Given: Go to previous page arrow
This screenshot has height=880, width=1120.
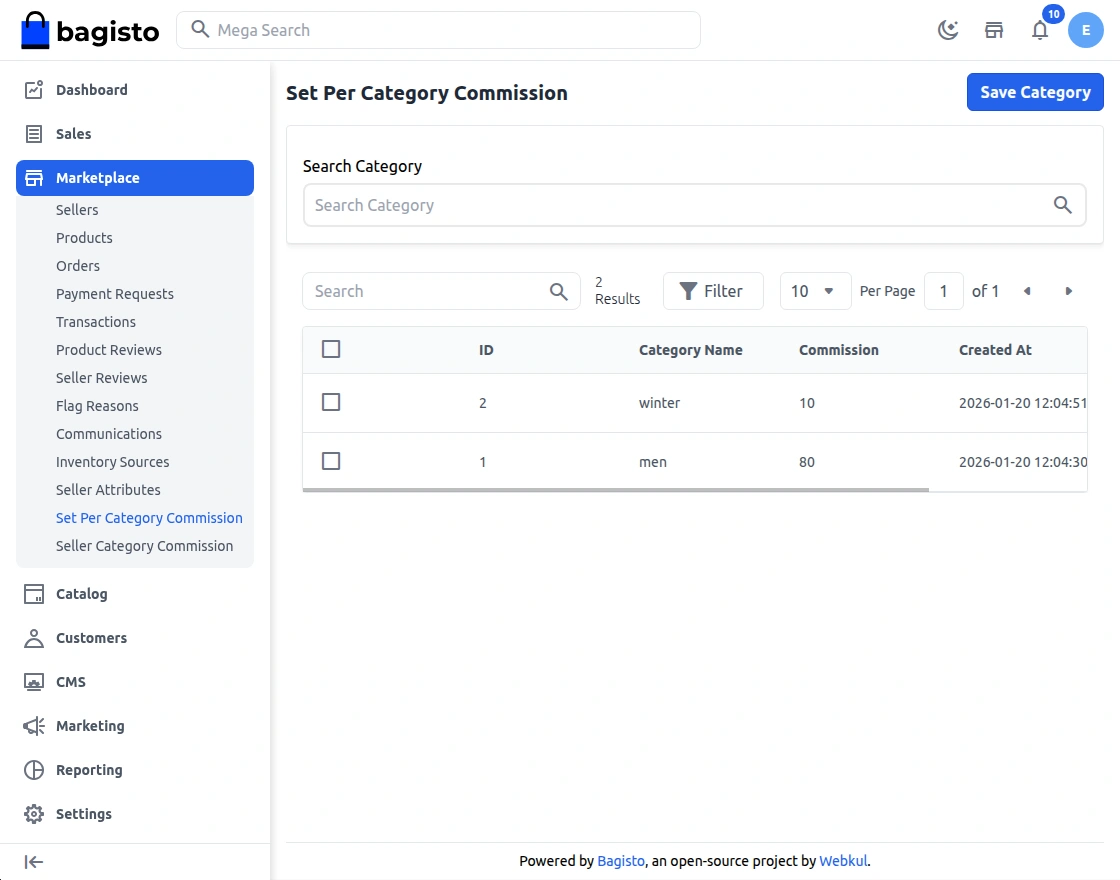Looking at the screenshot, I should pyautogui.click(x=1027, y=291).
